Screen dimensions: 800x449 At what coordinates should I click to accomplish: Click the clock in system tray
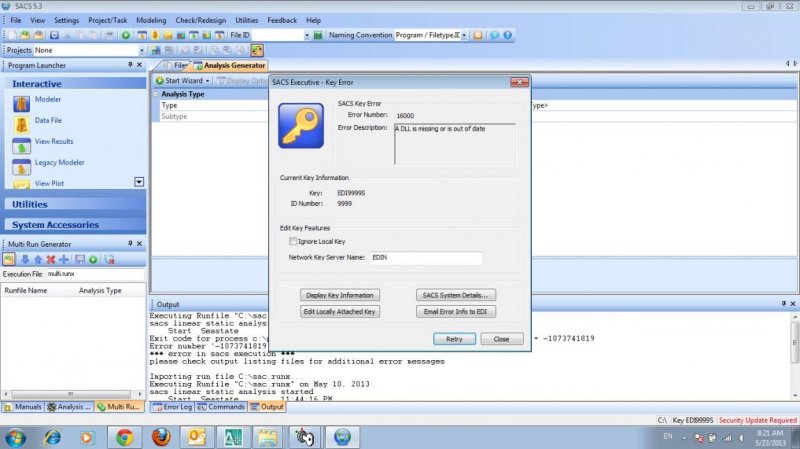(770, 438)
